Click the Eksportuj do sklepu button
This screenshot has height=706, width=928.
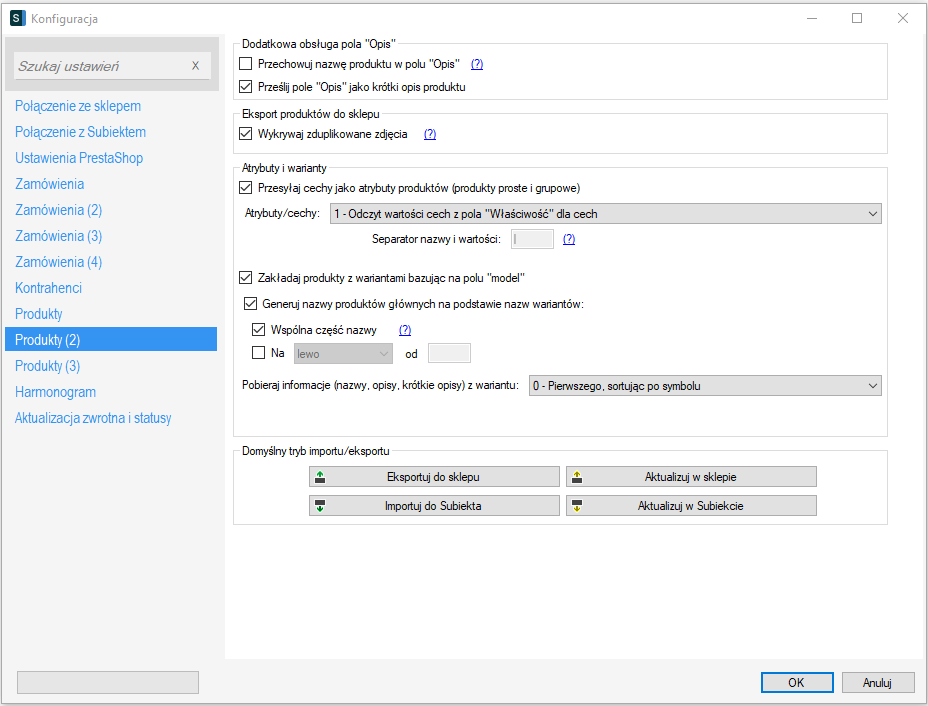click(x=434, y=477)
